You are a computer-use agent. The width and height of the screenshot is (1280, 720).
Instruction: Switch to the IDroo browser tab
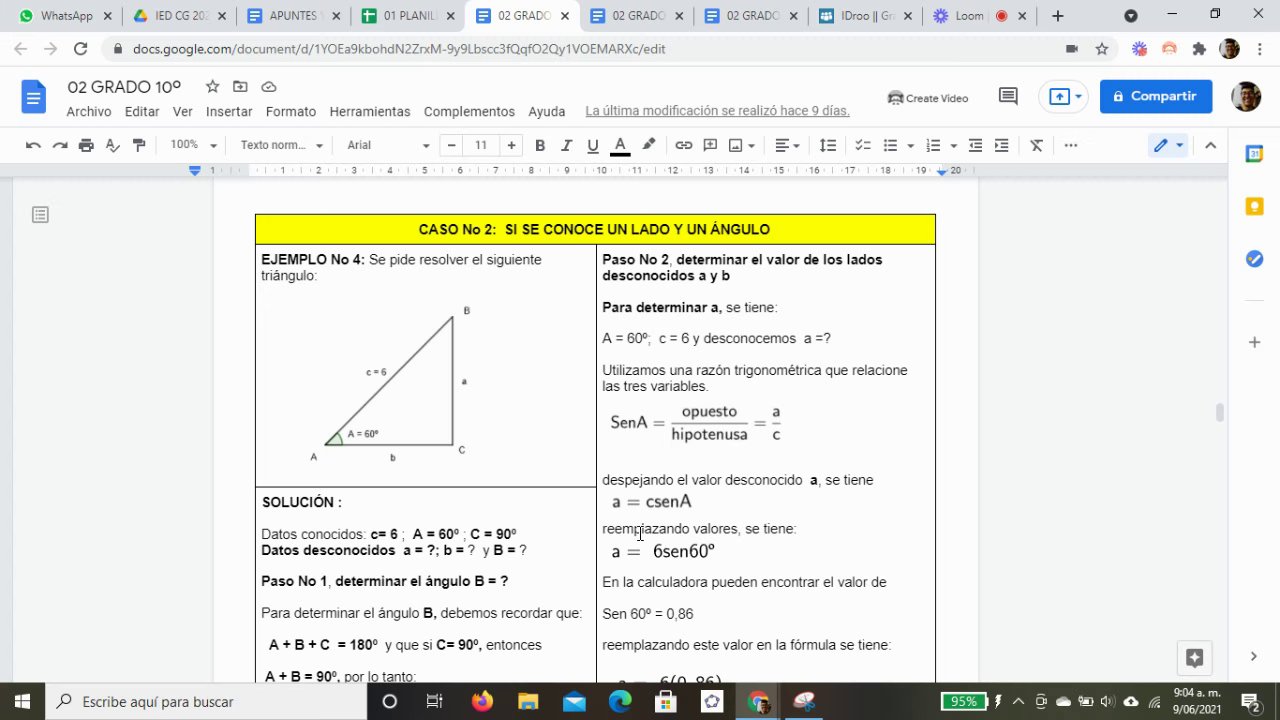(866, 16)
